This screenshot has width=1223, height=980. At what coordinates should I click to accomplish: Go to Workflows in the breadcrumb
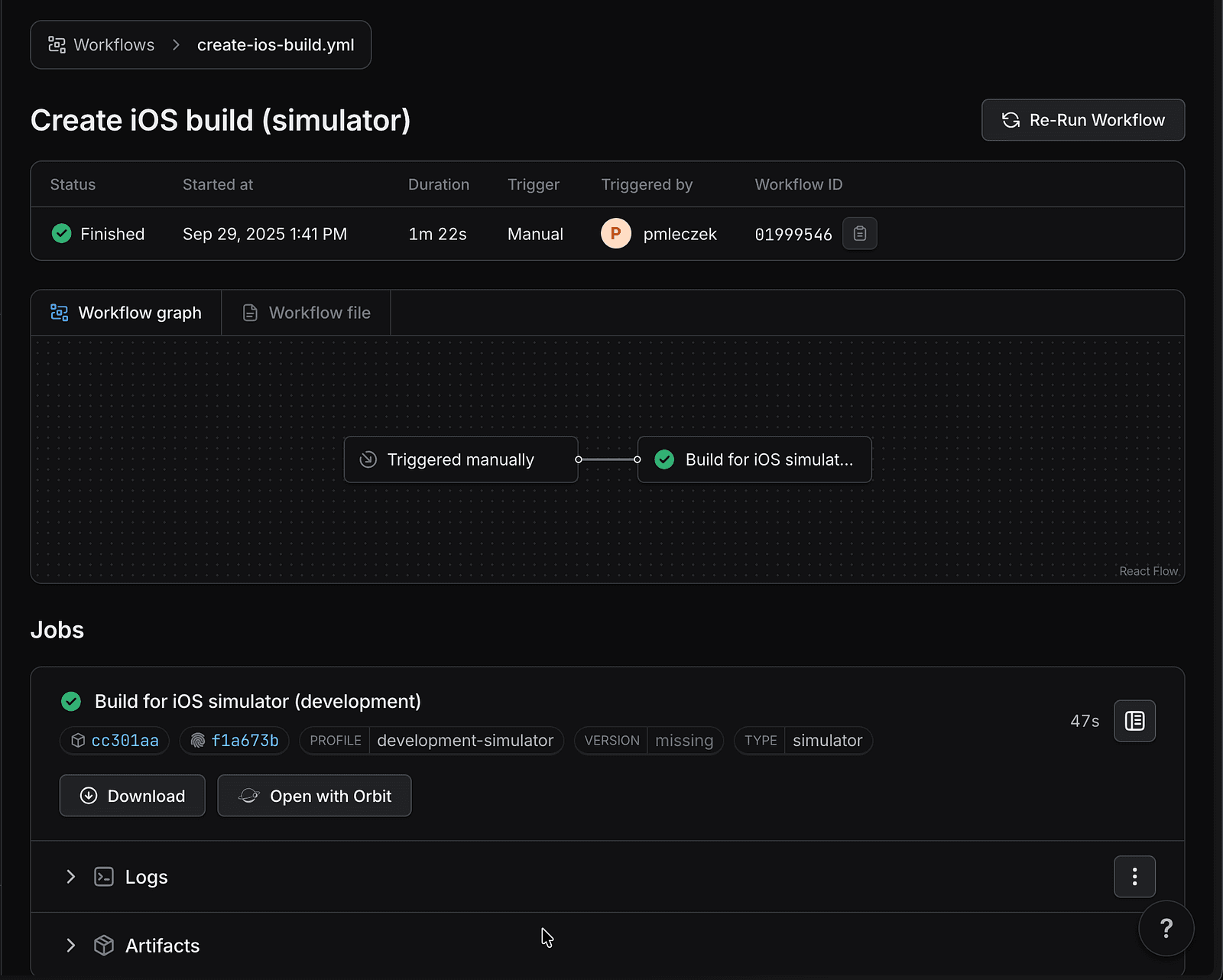114,45
